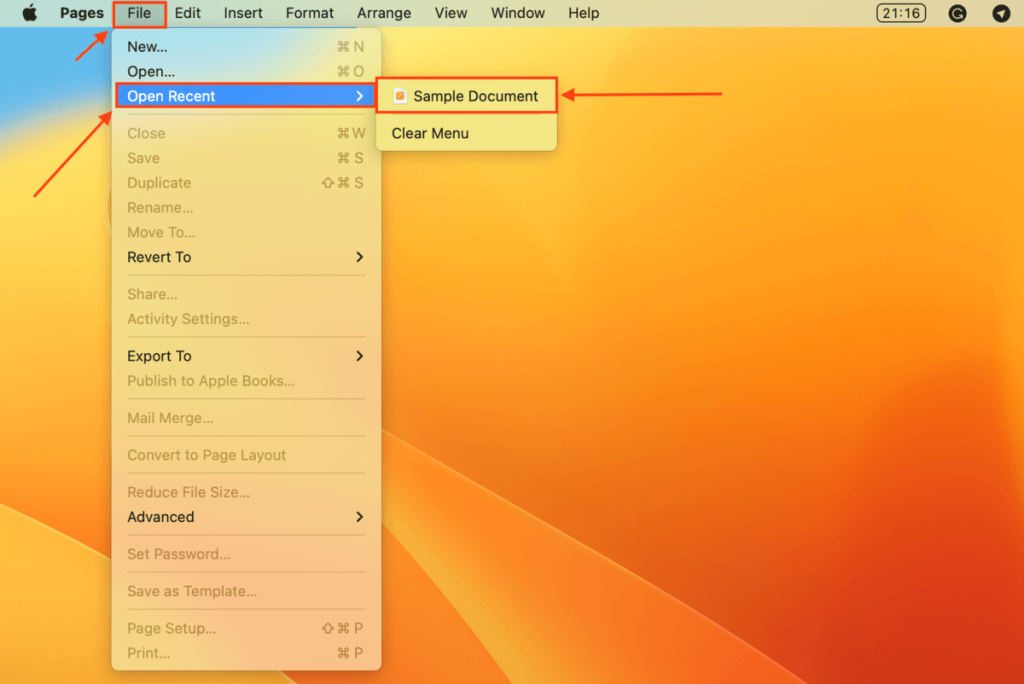Open the Edit menu
The height and width of the screenshot is (684, 1024).
click(x=187, y=13)
